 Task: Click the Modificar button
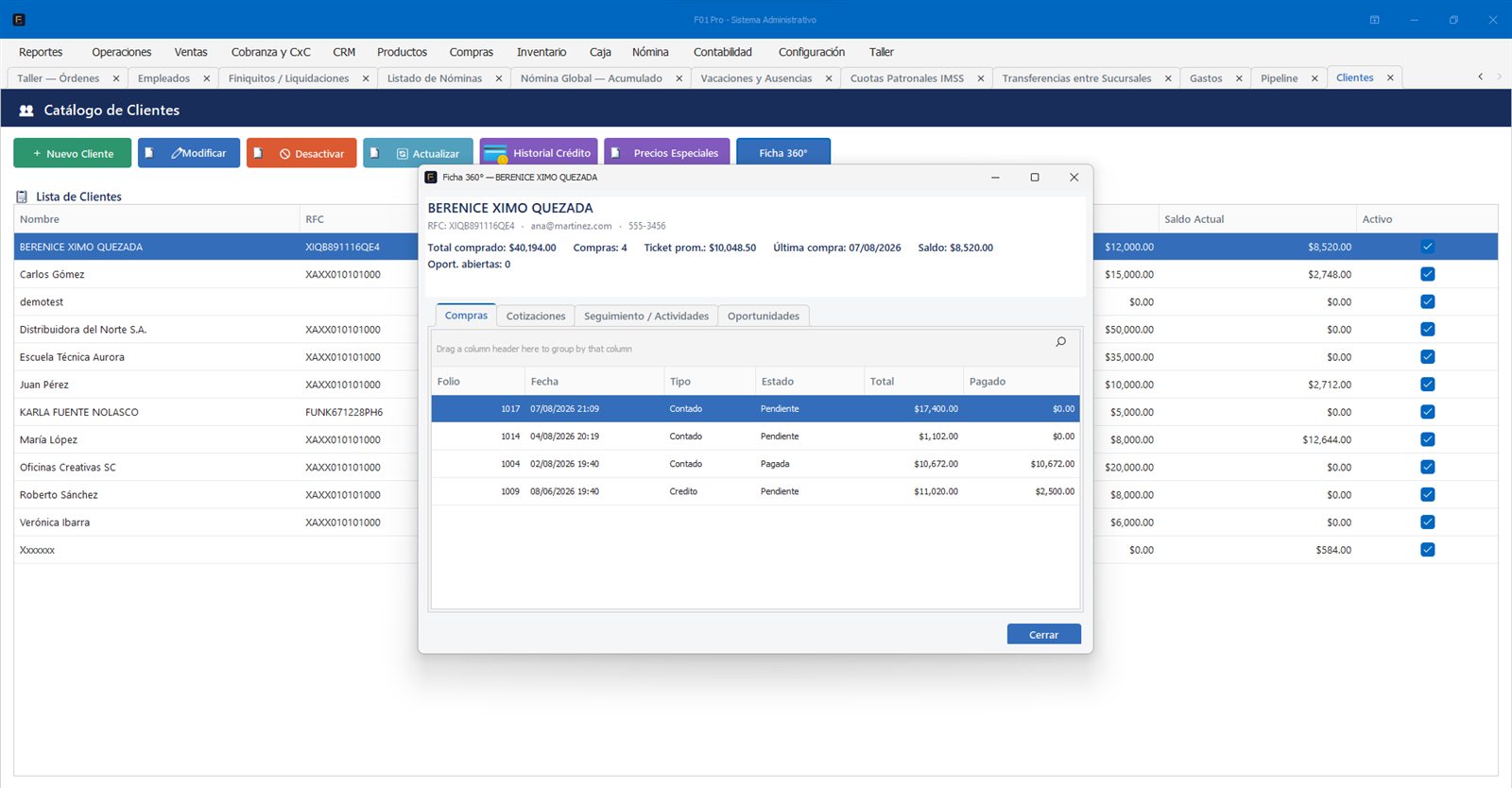tap(189, 153)
